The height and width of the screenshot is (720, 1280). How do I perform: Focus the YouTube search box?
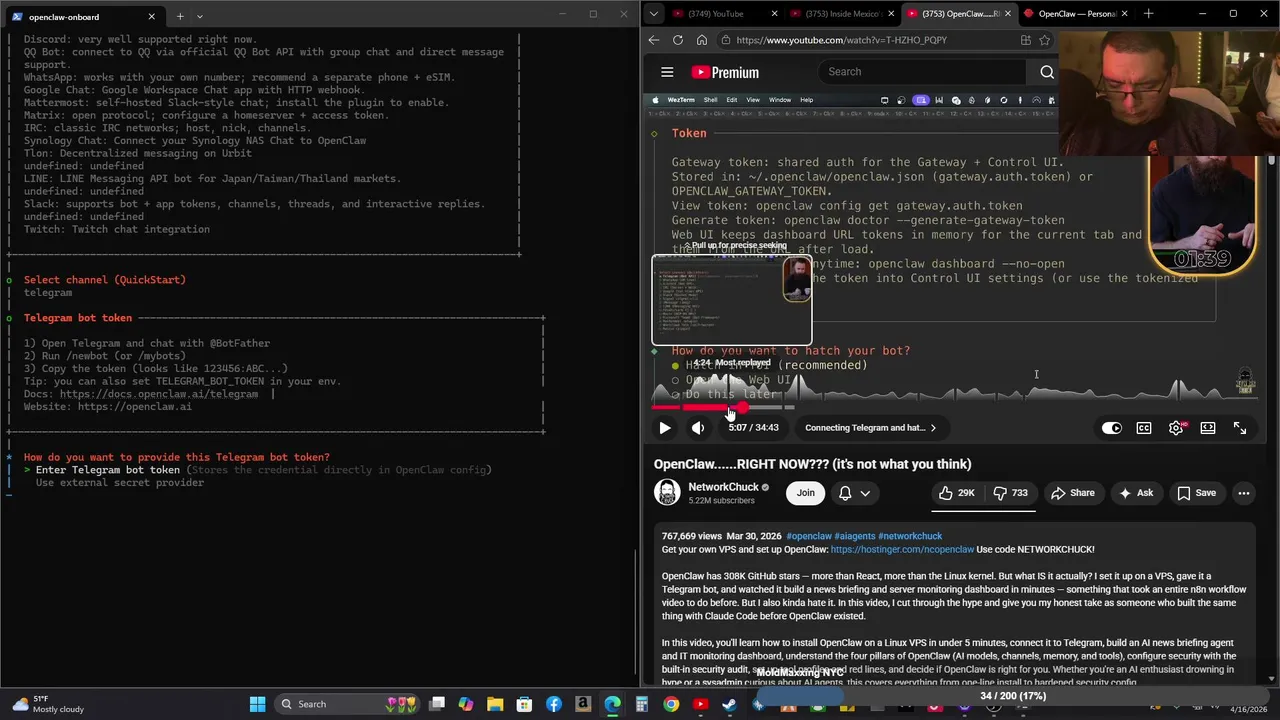920,72
